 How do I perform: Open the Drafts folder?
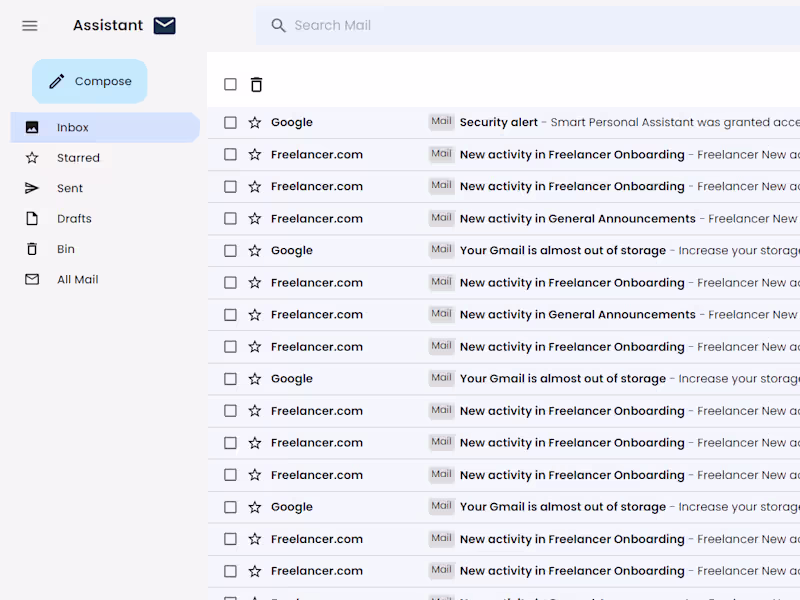pyautogui.click(x=74, y=219)
